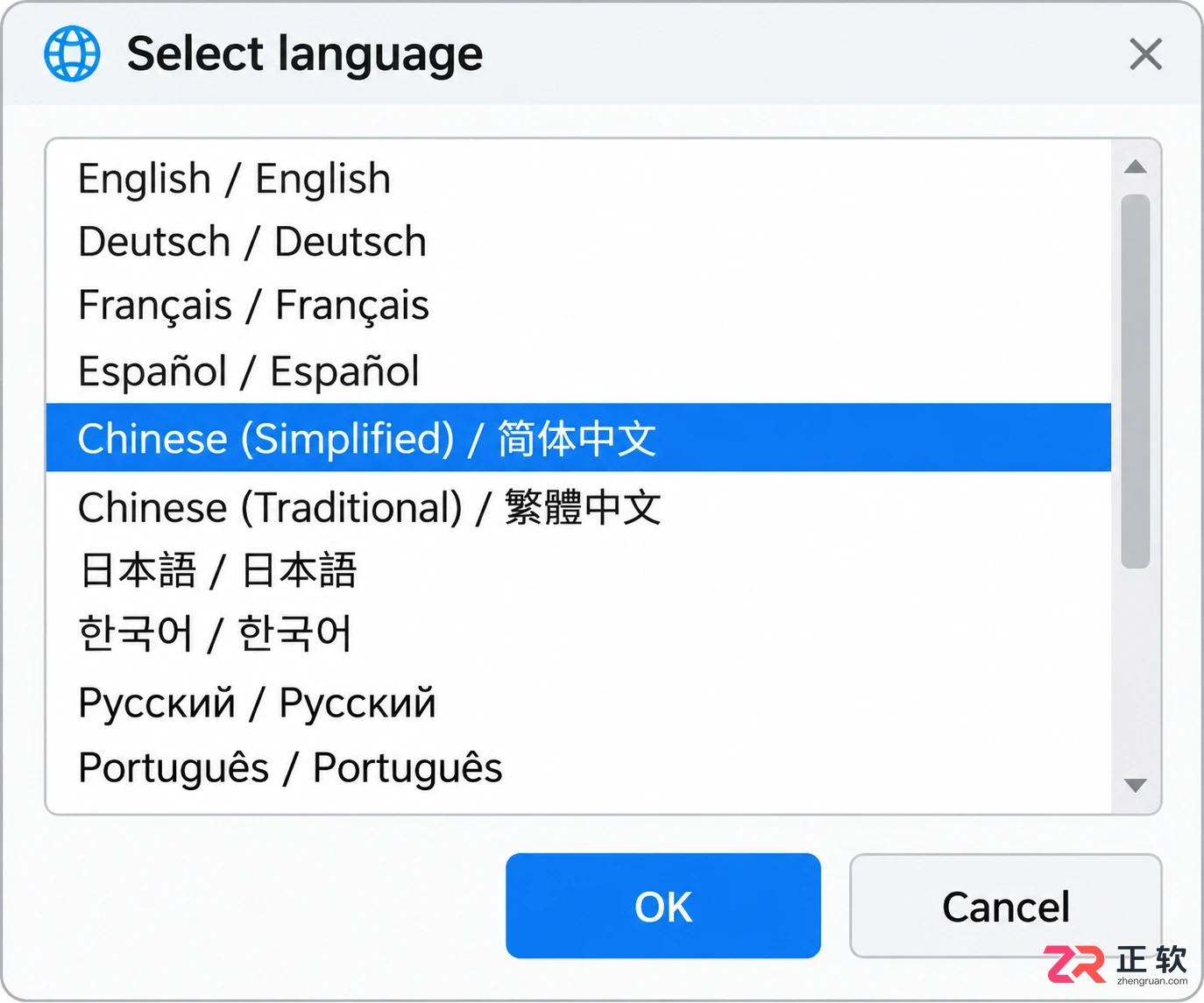Select 日本語 / 日本語 language
This screenshot has height=1003, width=1204.
click(578, 570)
